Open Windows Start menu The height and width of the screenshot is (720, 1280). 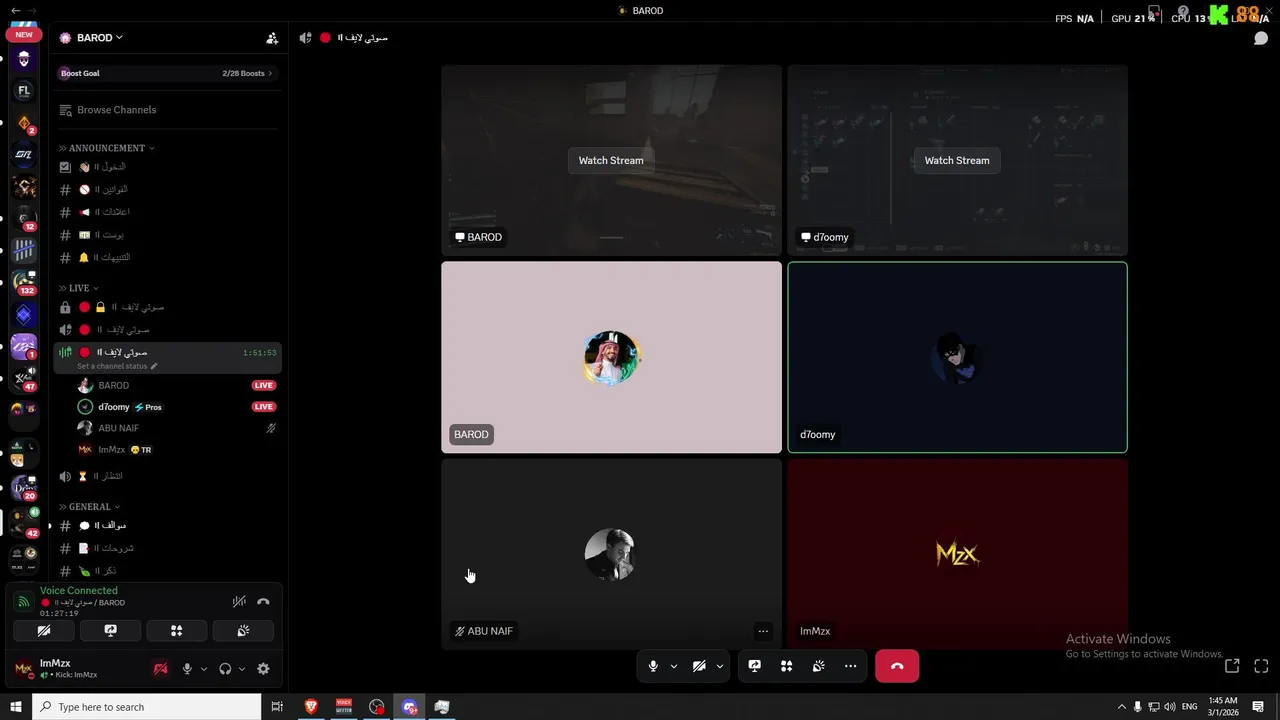(16, 707)
